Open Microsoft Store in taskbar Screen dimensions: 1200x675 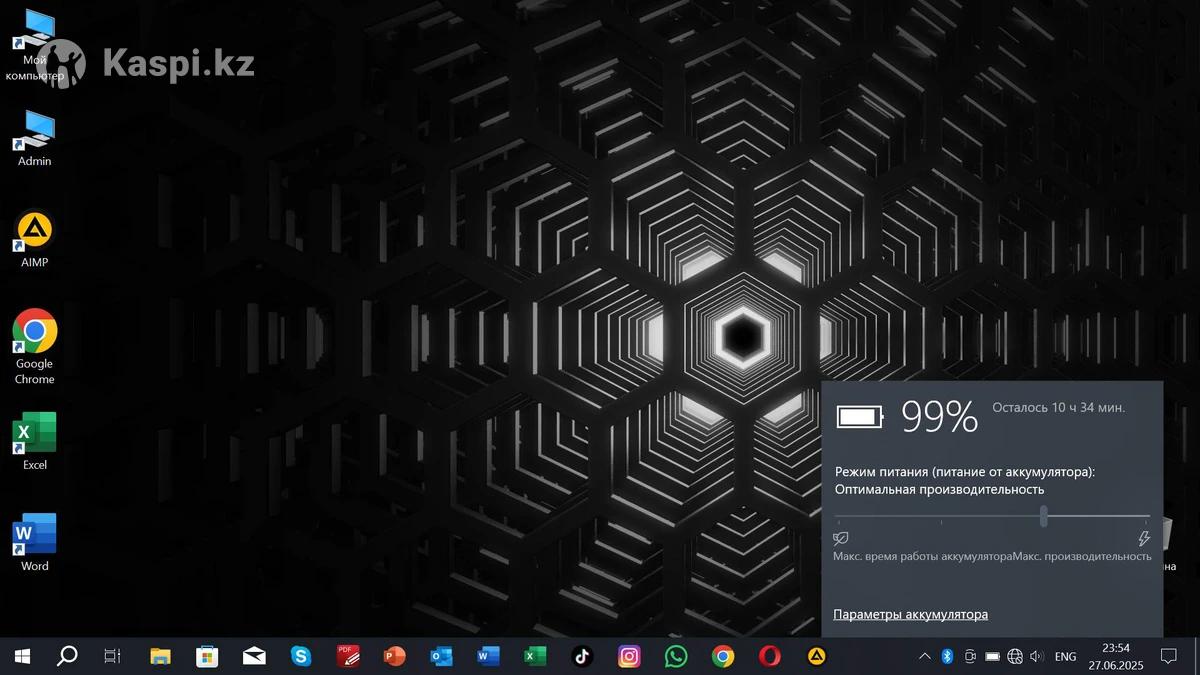pos(207,656)
